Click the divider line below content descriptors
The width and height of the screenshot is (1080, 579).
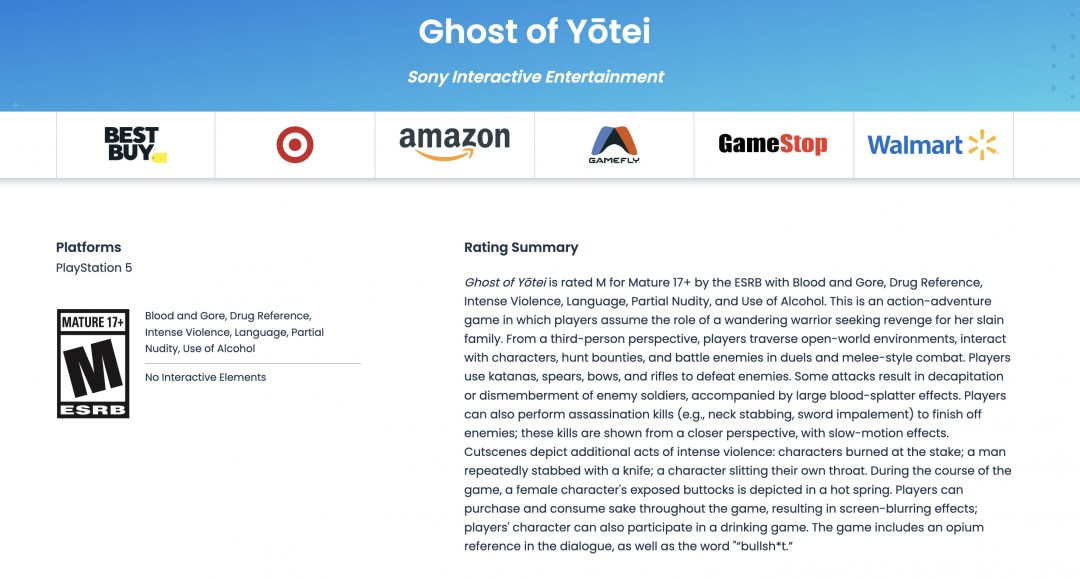tap(252, 363)
